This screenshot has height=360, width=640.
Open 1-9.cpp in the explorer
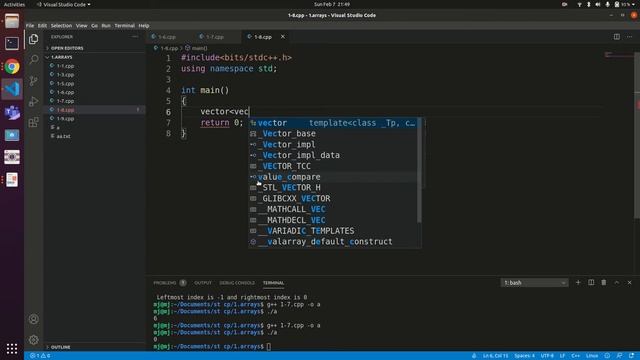tap(65, 119)
